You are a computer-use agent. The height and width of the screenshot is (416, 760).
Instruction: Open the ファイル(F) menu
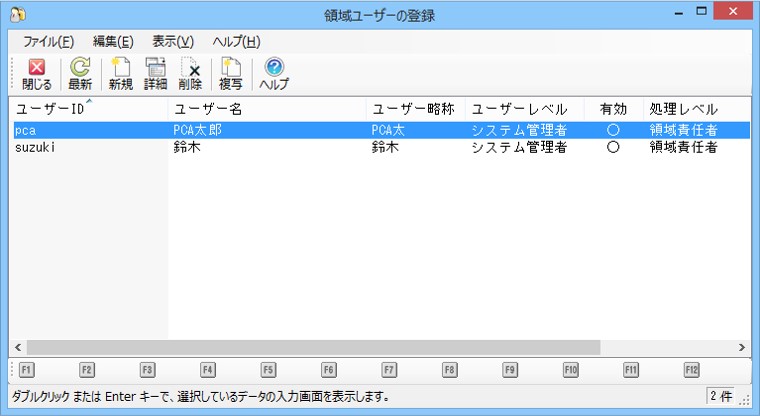[x=48, y=42]
